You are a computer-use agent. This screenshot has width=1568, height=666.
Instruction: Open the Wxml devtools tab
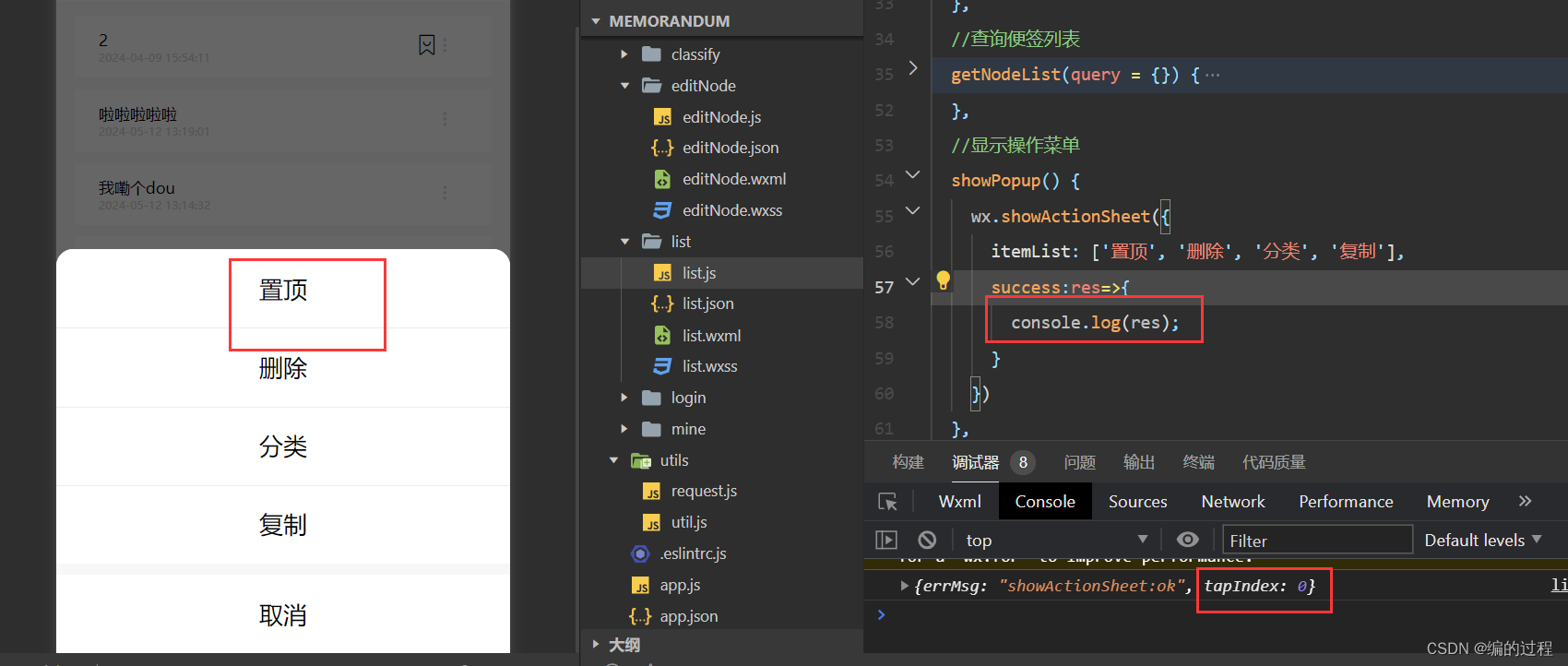click(x=959, y=502)
